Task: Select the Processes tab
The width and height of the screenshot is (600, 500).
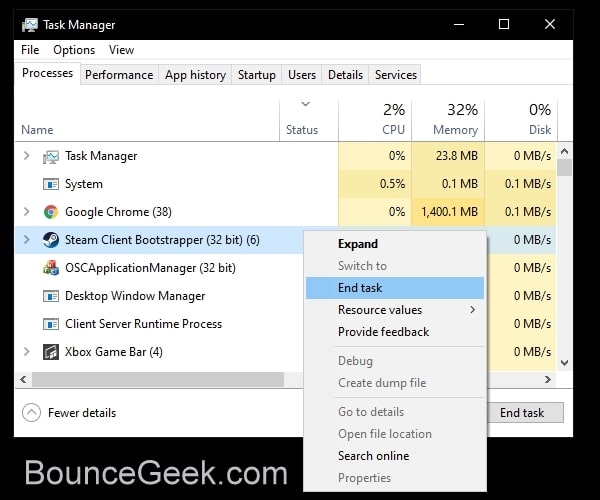Action: coord(47,73)
